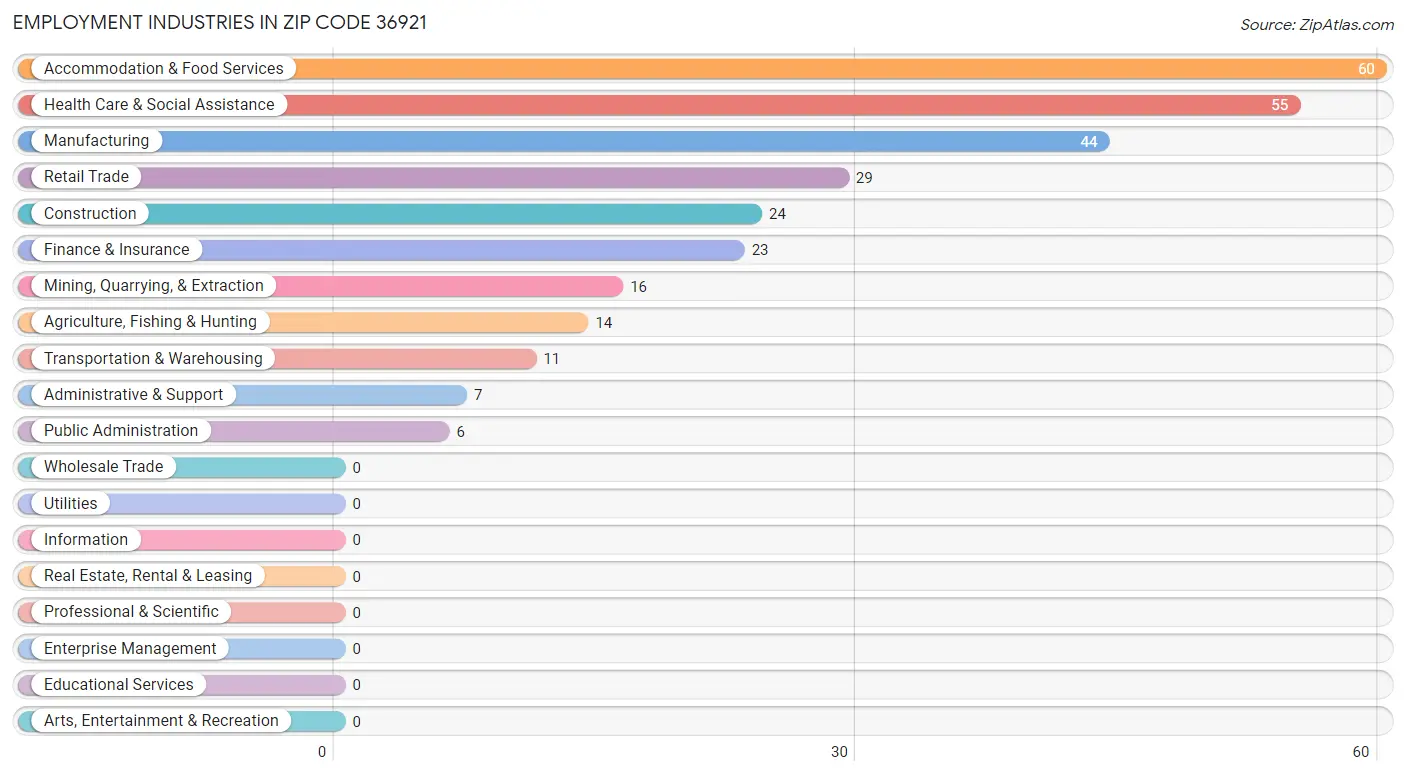Select the Finance & Insurance label
The width and height of the screenshot is (1406, 776).
[116, 249]
